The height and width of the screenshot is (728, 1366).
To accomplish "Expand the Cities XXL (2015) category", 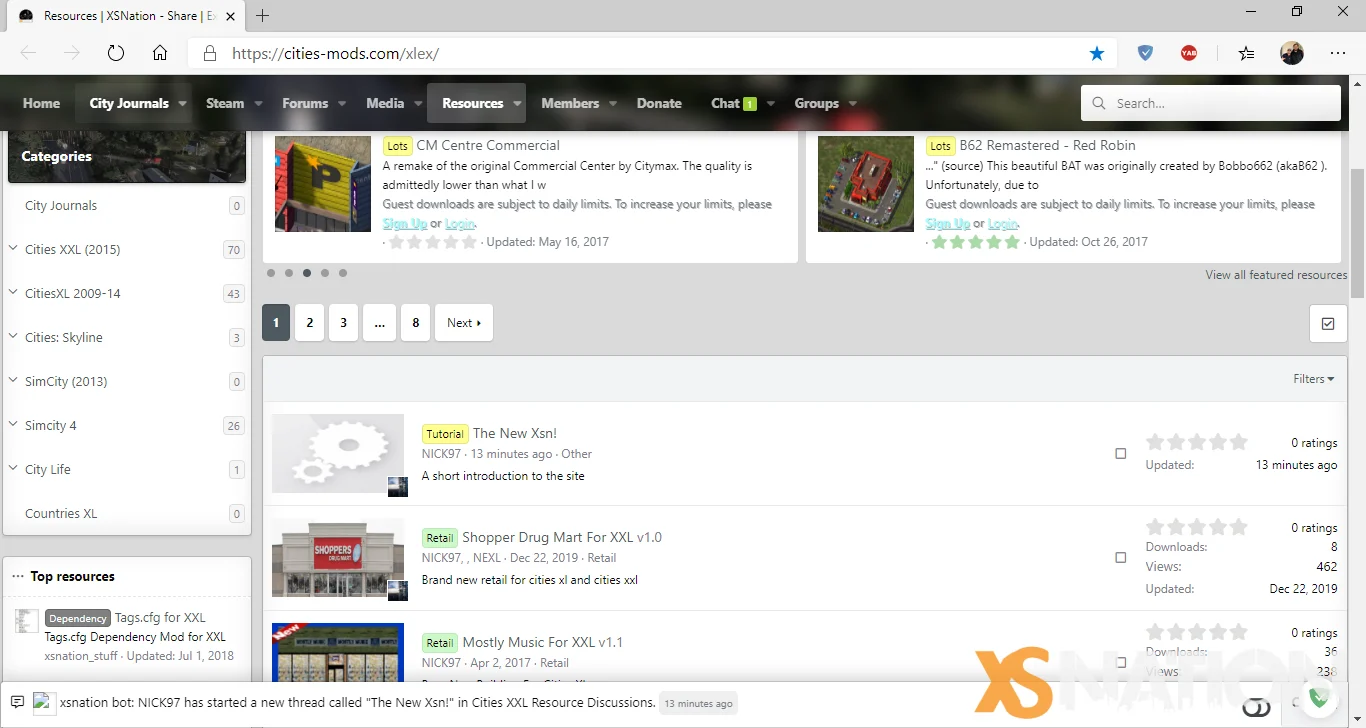I will coord(13,248).
